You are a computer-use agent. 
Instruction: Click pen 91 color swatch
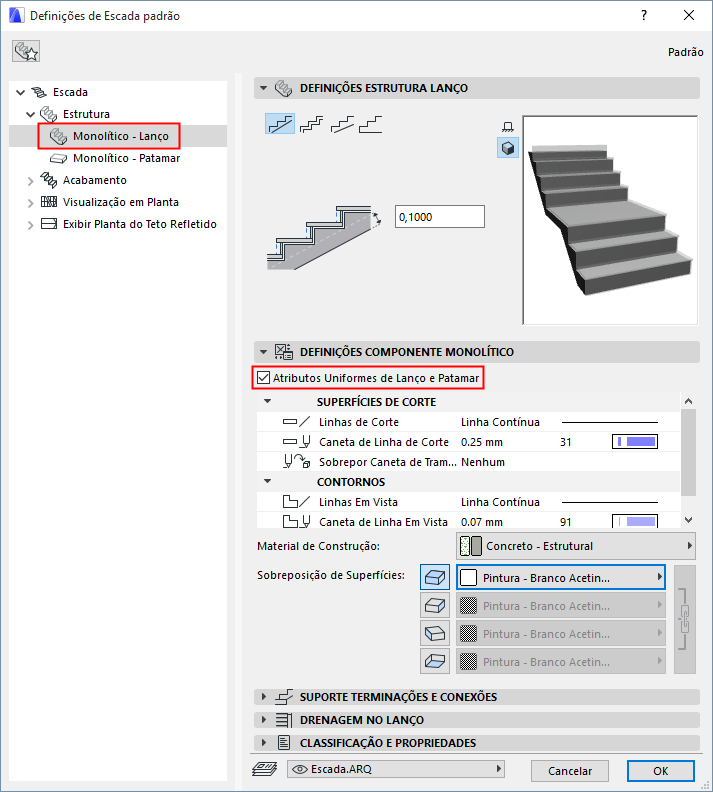(x=635, y=522)
